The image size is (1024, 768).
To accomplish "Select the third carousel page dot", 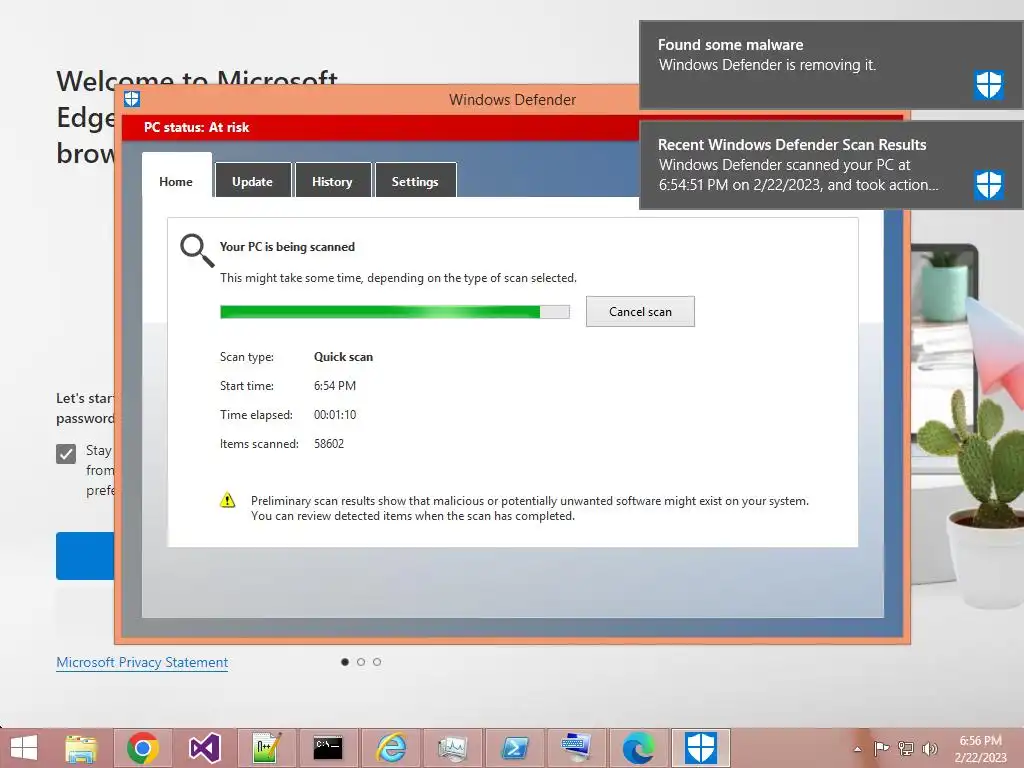I will pyautogui.click(x=377, y=662).
